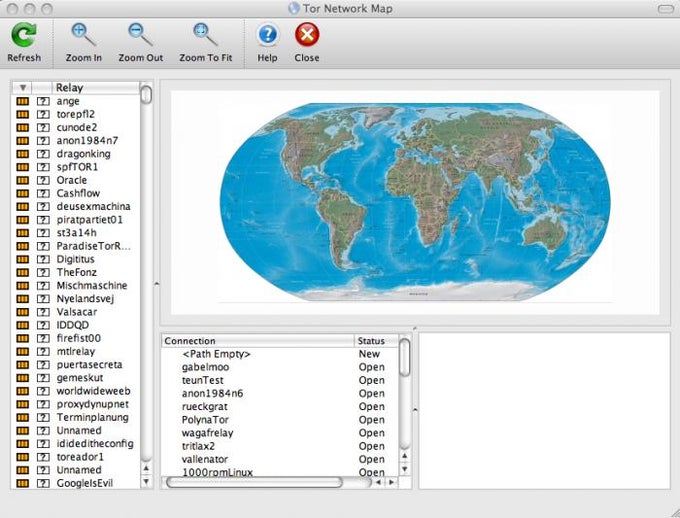Click the Relay column header
Screen dimensions: 680x518
point(96,88)
